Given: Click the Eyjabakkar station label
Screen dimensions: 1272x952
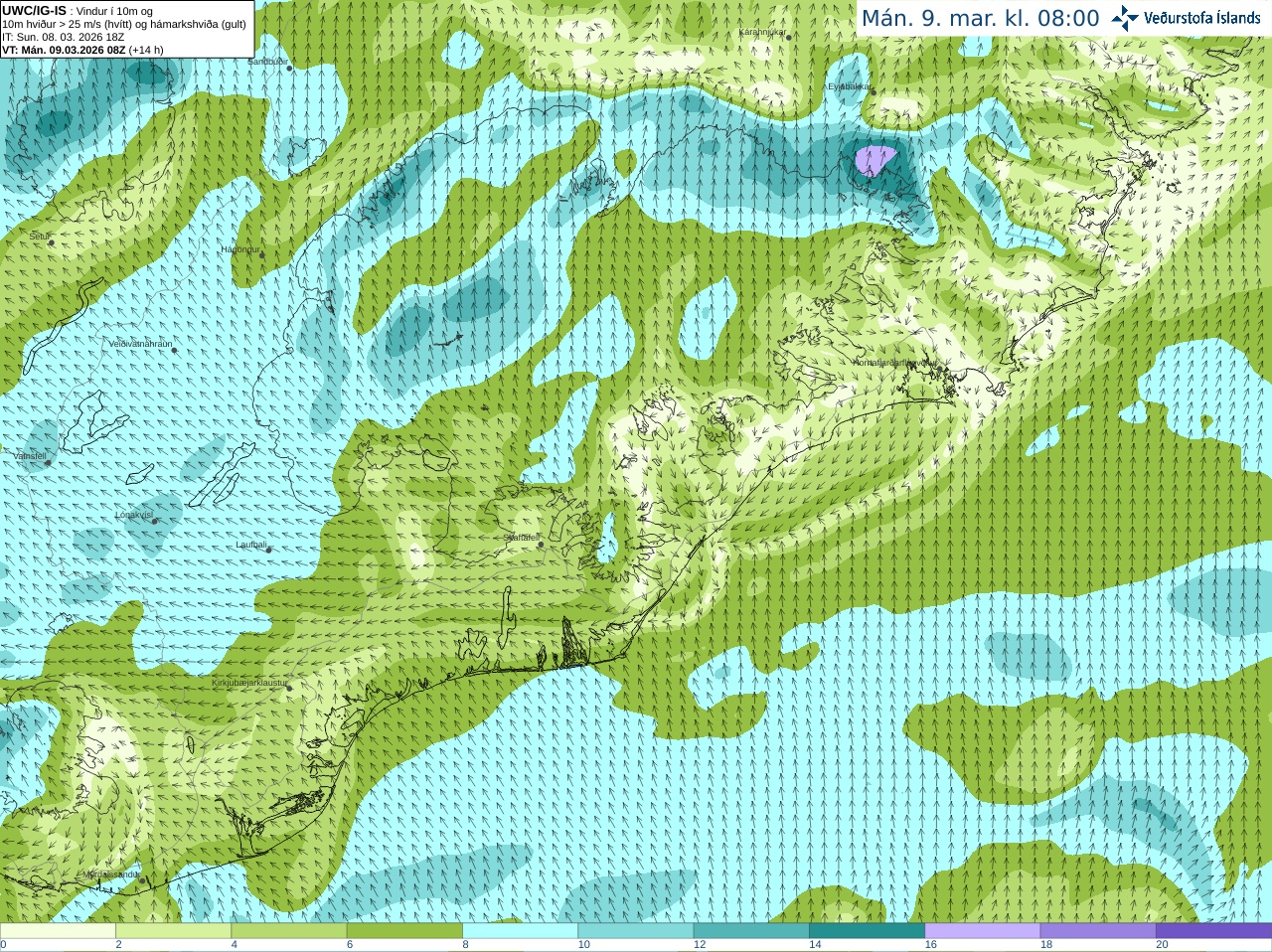Looking at the screenshot, I should pyautogui.click(x=850, y=86).
